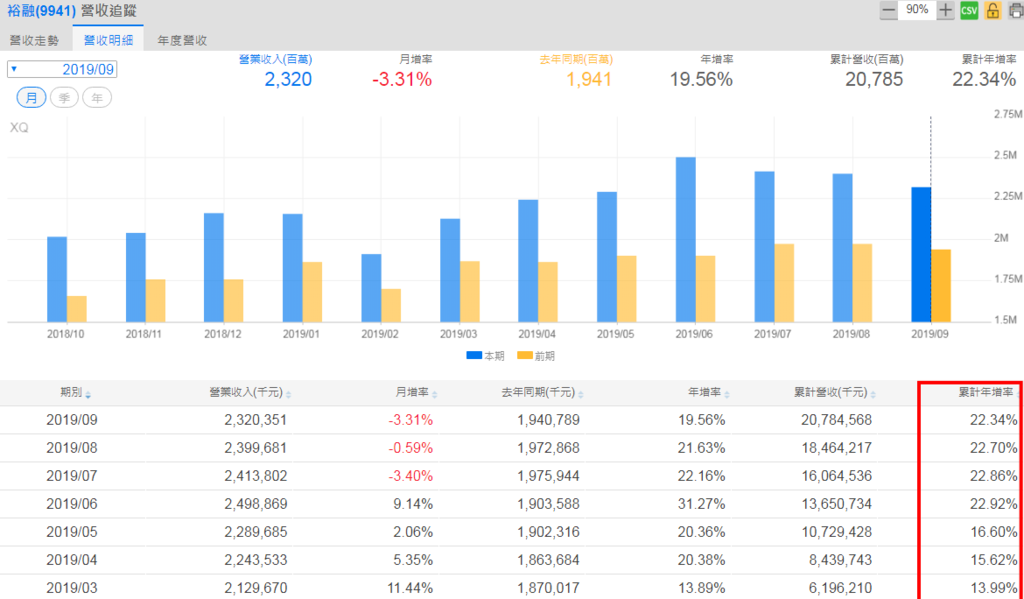Click the 2019/05 row period cell

click(x=72, y=532)
